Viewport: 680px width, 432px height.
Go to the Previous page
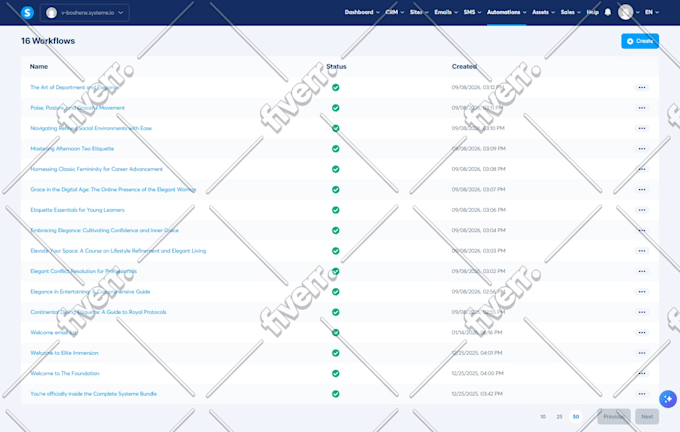[614, 417]
